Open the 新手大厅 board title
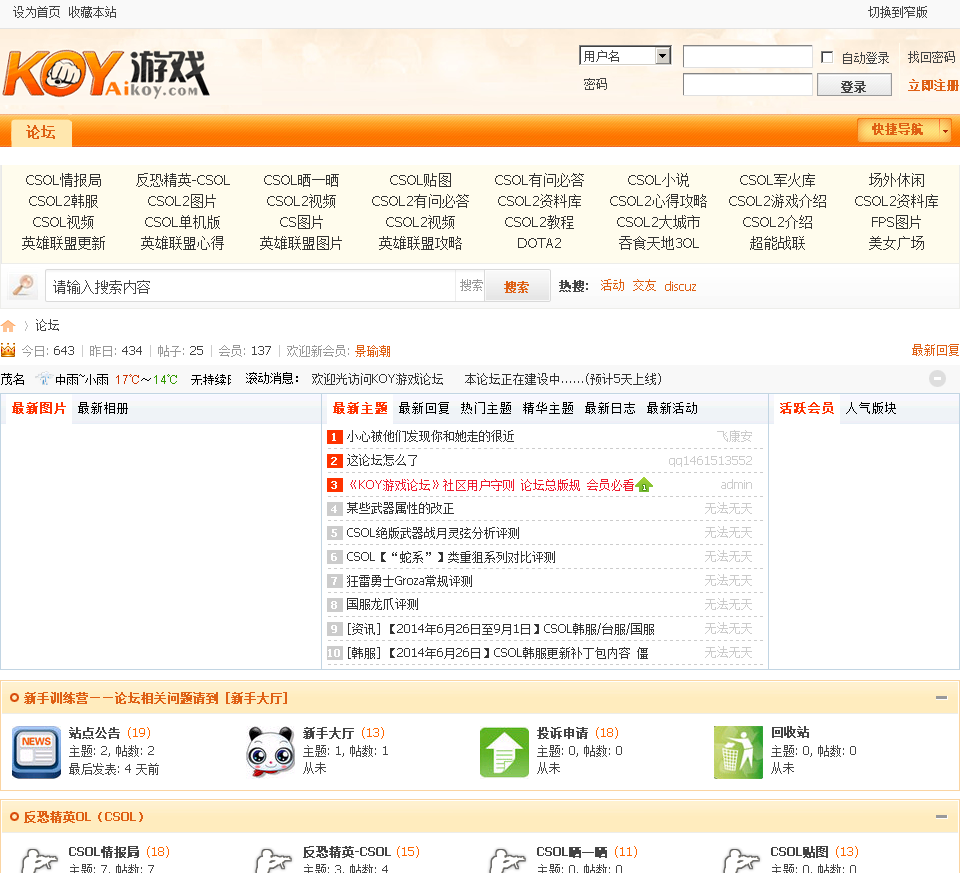Image resolution: width=960 pixels, height=873 pixels. coord(328,733)
